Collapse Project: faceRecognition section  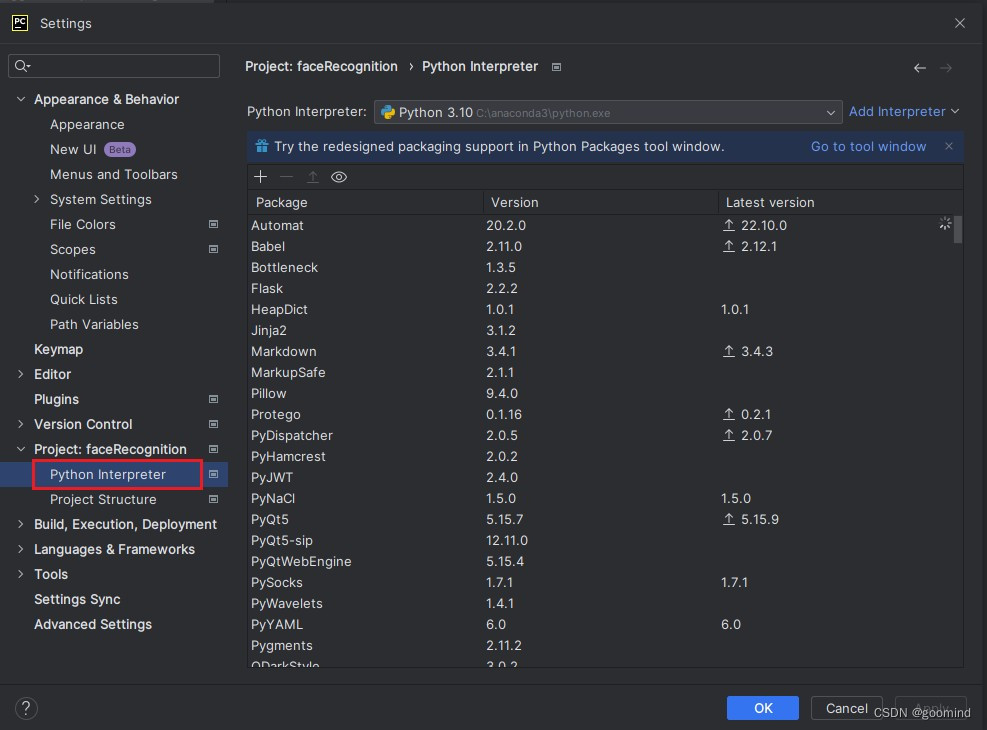coord(21,449)
